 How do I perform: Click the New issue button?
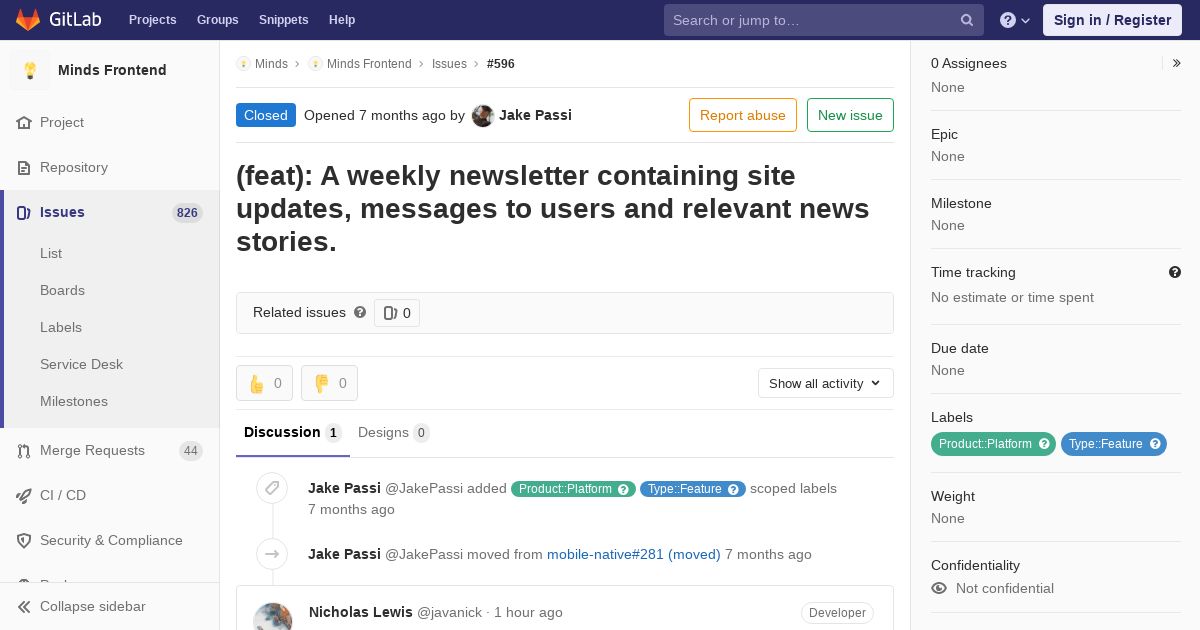[850, 115]
